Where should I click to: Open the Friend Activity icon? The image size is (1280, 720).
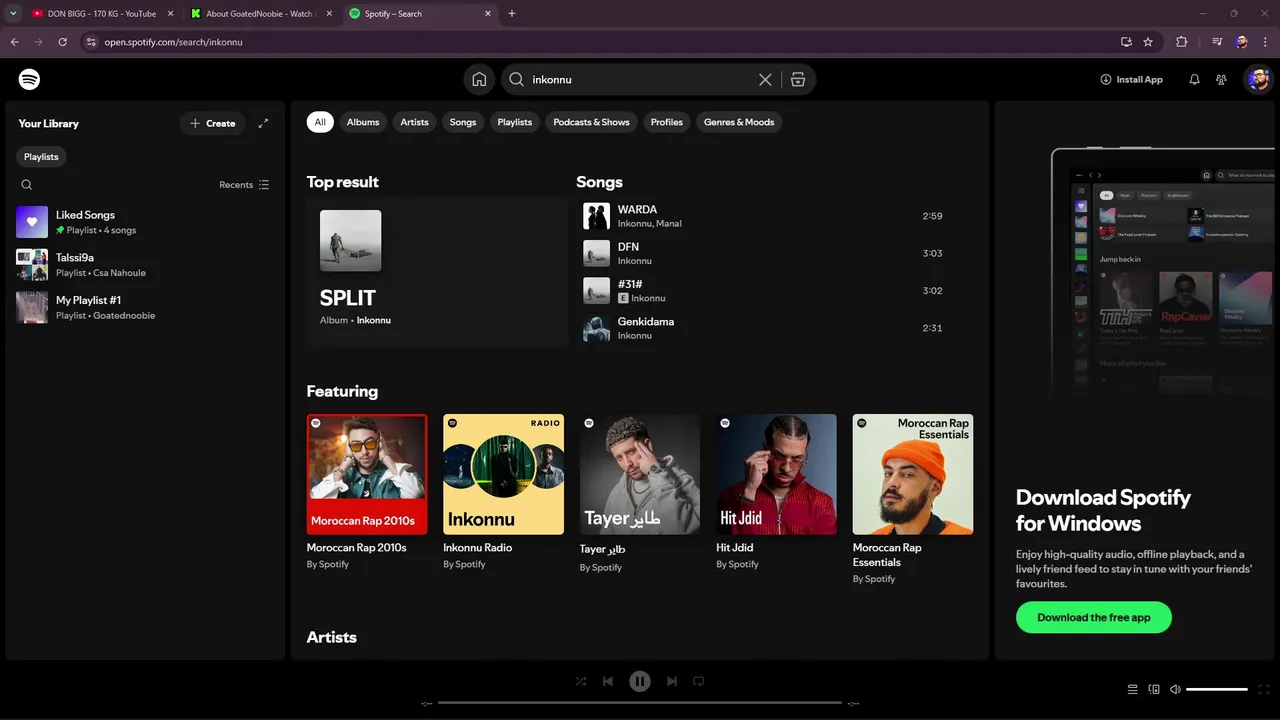coord(1221,79)
